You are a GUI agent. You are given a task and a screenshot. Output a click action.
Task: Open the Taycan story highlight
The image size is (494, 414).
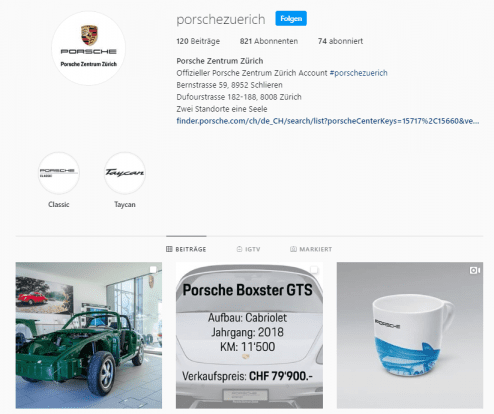point(125,173)
